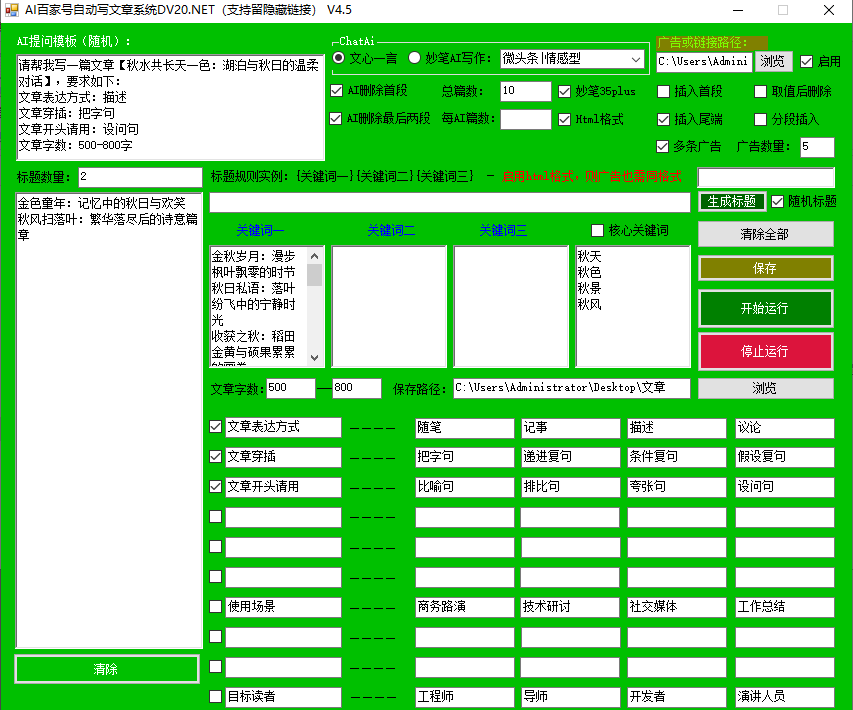853x710 pixels.
Task: Click the app icon in the title bar
Action: [x=11, y=10]
